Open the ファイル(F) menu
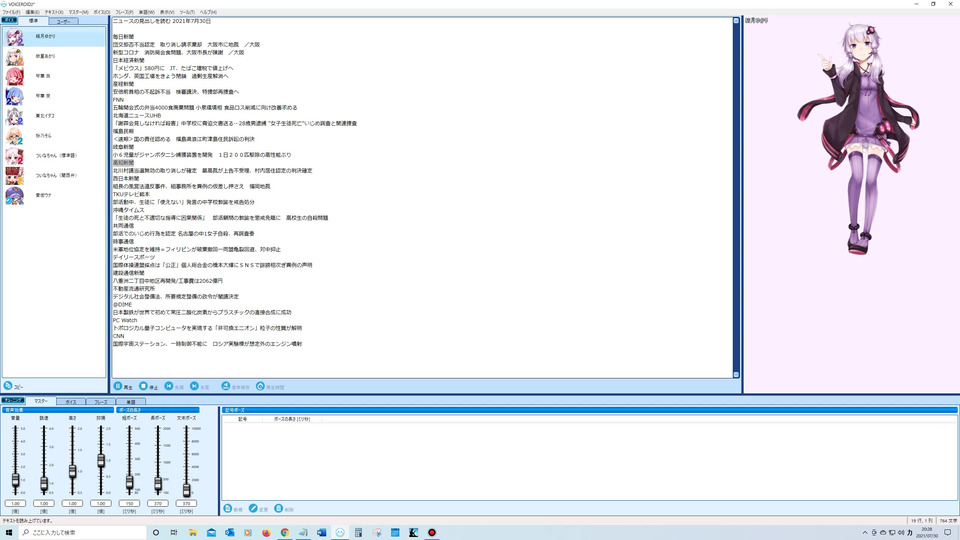Viewport: 960px width, 540px height. [11, 12]
